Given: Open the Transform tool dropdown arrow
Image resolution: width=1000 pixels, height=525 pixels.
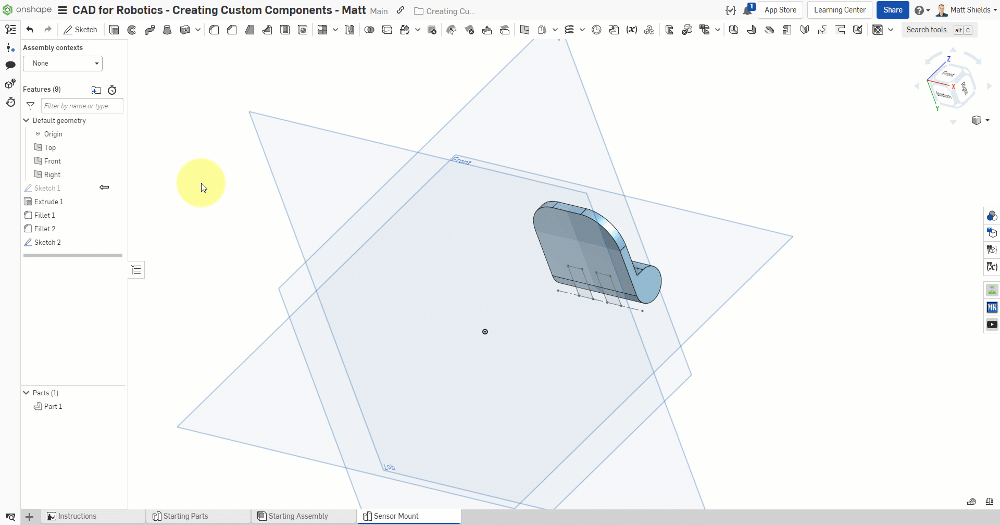Looking at the screenshot, I should coord(418,29).
